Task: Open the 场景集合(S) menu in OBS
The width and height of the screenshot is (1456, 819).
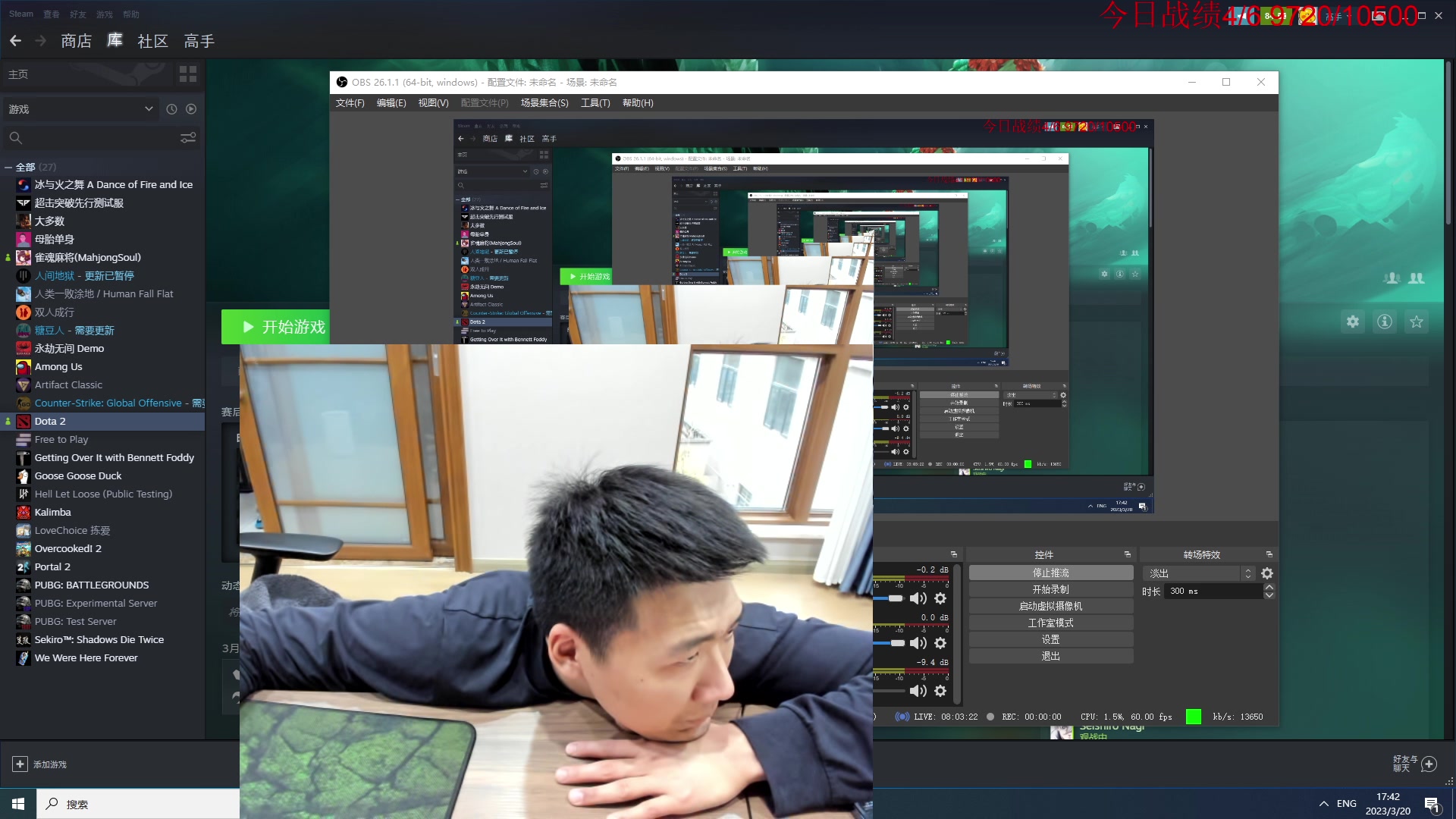Action: (544, 103)
